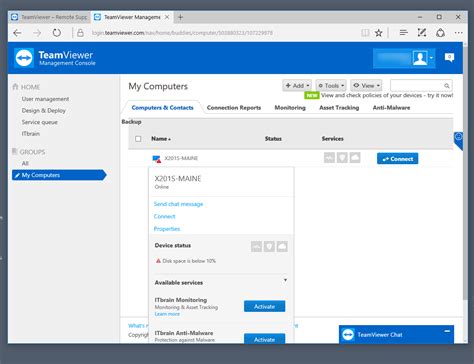Click monitoring service icon in X2015-MAINE row
The width and height of the screenshot is (474, 364).
[329, 158]
